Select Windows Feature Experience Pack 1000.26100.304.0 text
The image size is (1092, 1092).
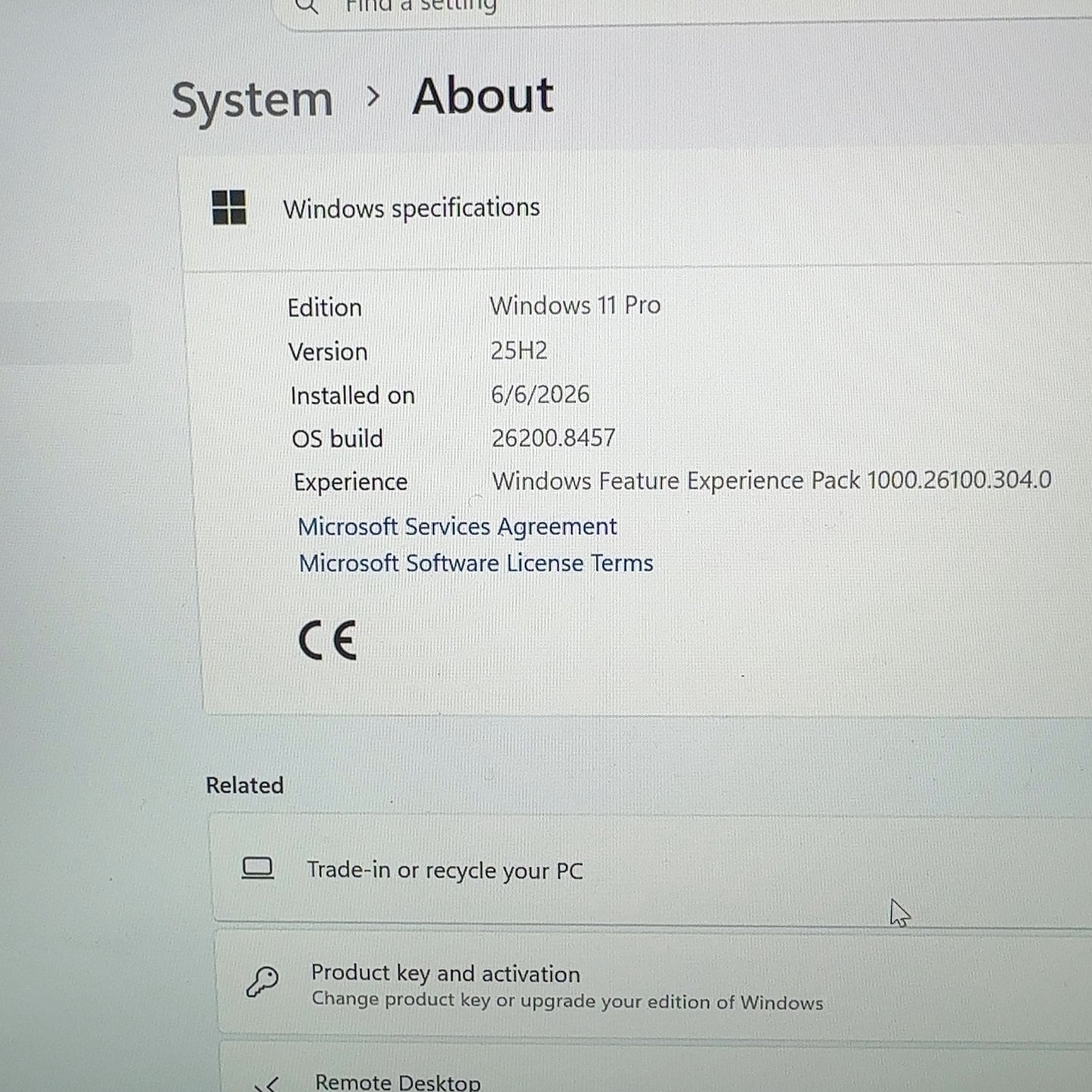click(772, 481)
